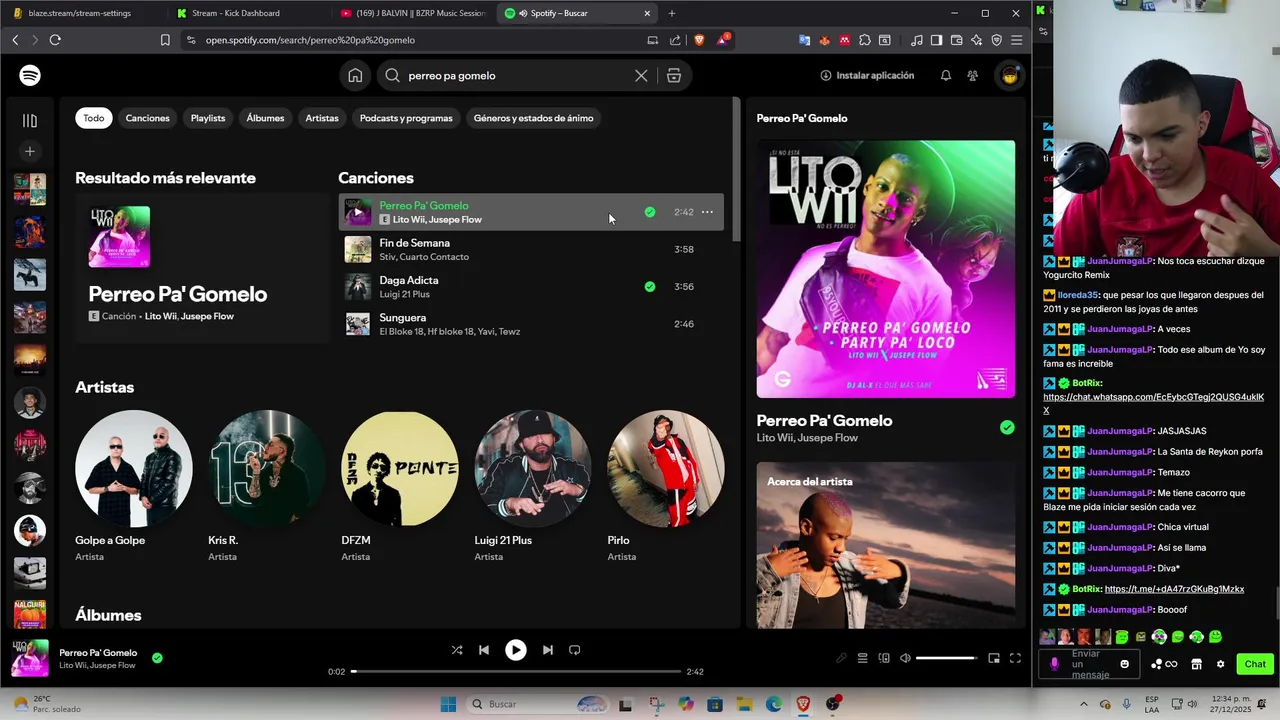Open the Spotify browse icon beside search
The image size is (1280, 720).
tap(674, 76)
